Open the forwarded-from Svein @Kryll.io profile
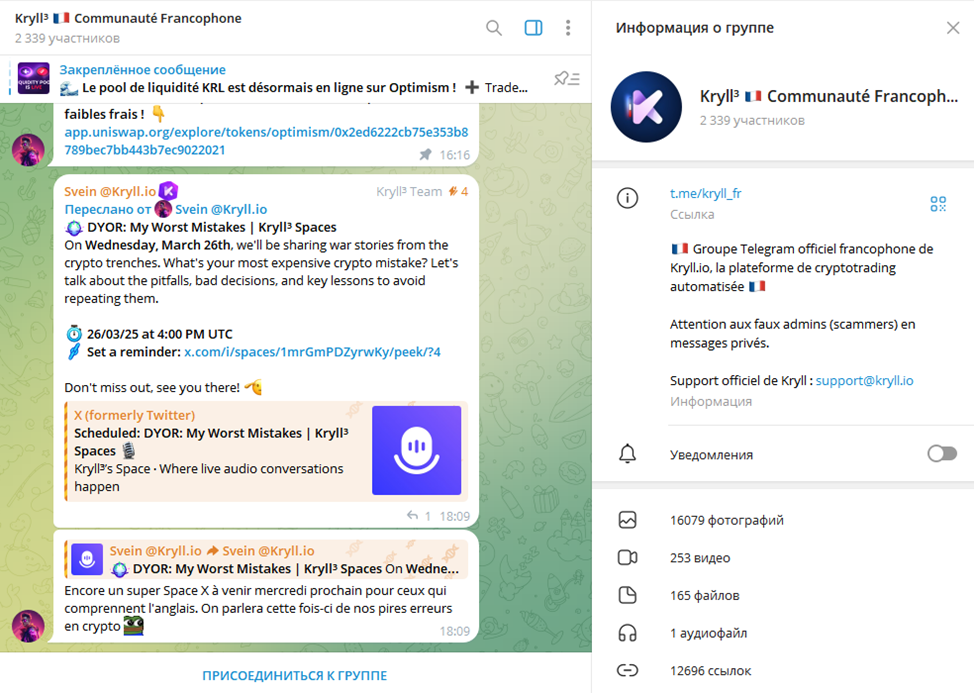The height and width of the screenshot is (693, 974). click(x=221, y=209)
